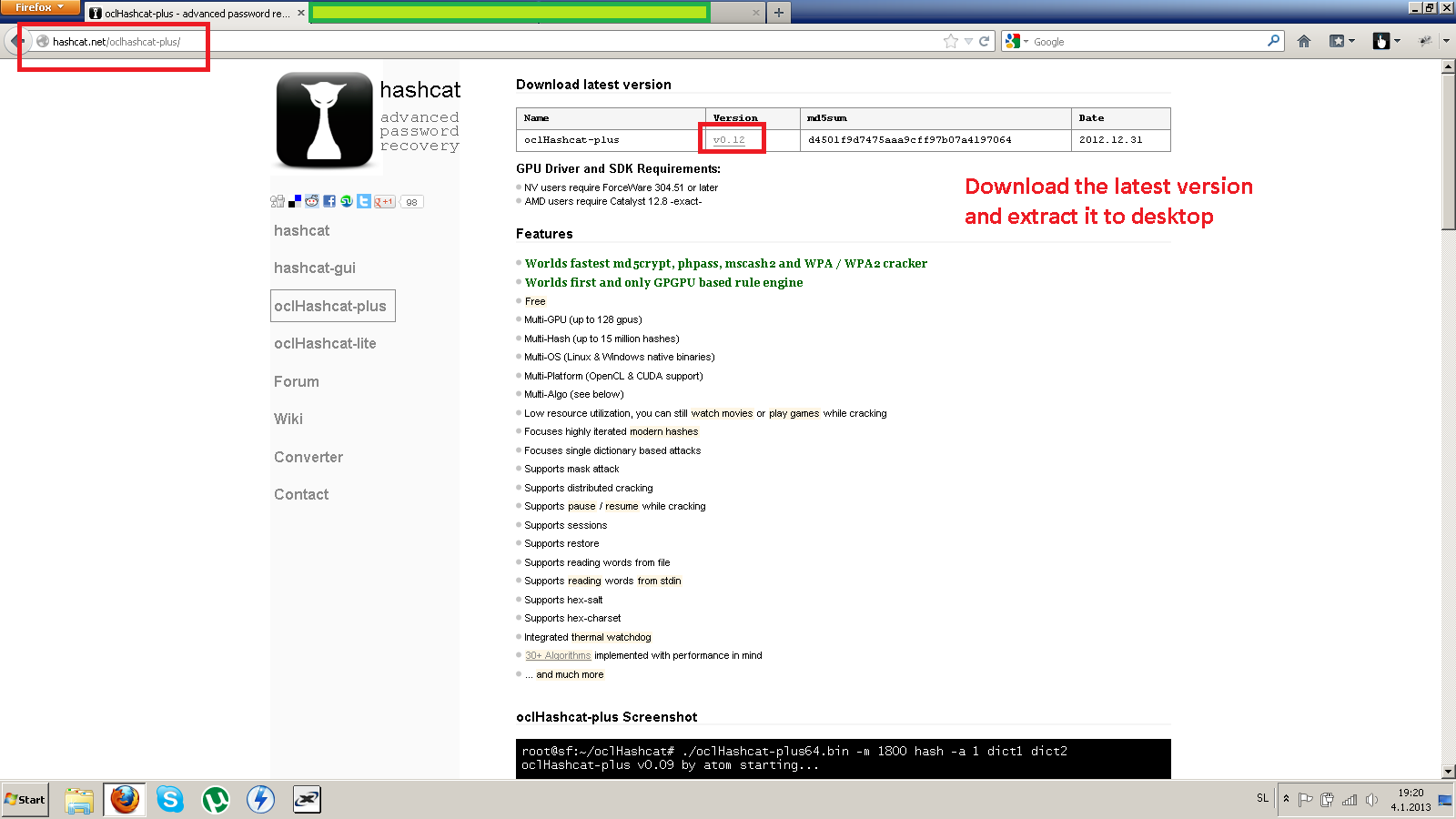Open the bookmarks menu button
The width and height of the screenshot is (1456, 819).
click(x=1341, y=41)
